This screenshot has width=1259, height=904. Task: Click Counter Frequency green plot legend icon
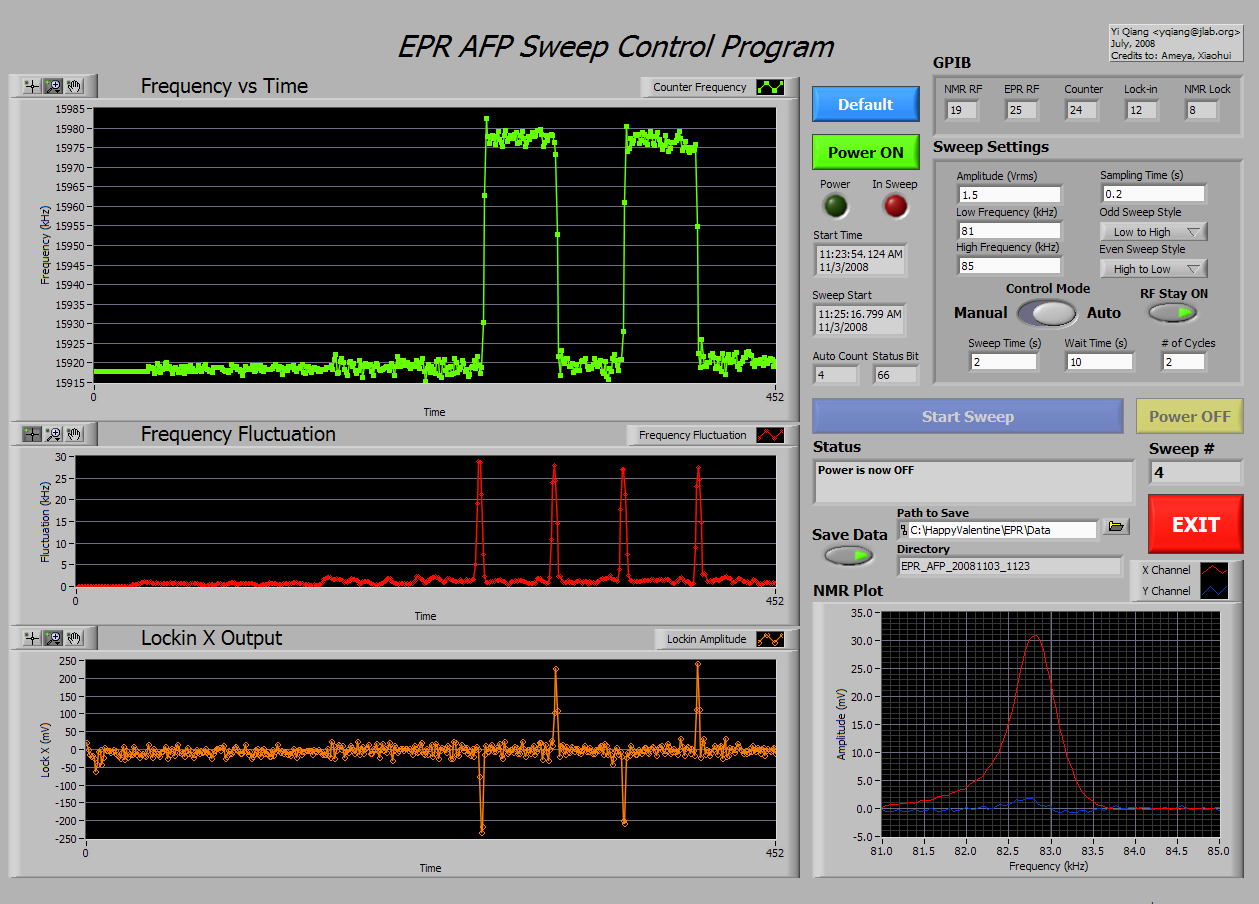pos(771,87)
